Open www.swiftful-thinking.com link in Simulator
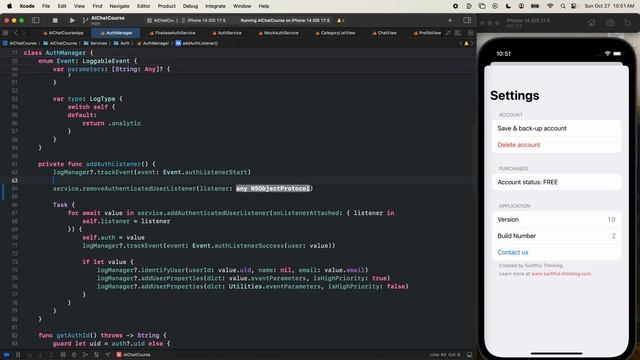The height and width of the screenshot is (360, 640). (x=561, y=274)
